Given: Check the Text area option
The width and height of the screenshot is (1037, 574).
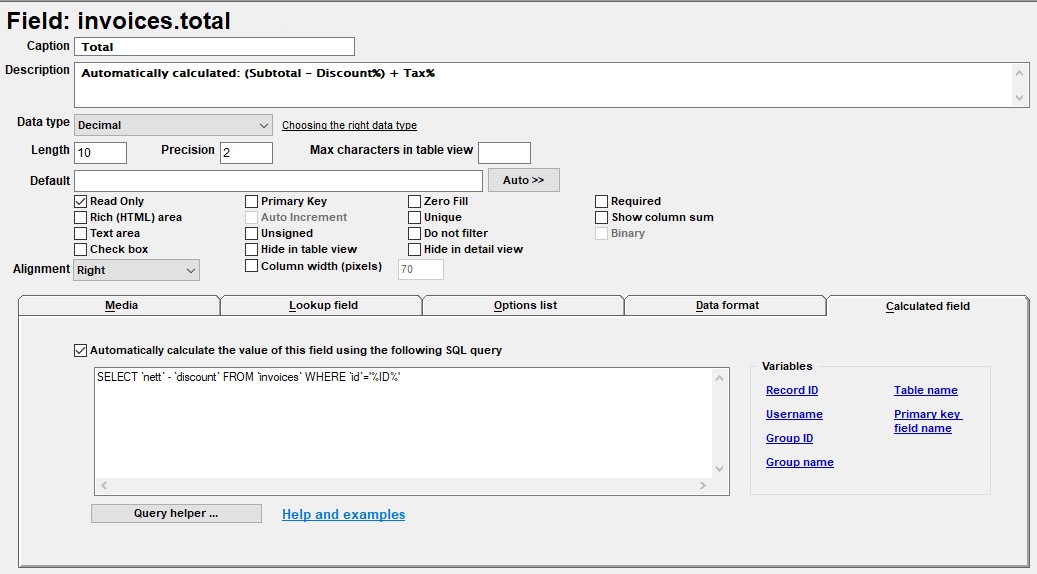Looking at the screenshot, I should click(x=81, y=233).
